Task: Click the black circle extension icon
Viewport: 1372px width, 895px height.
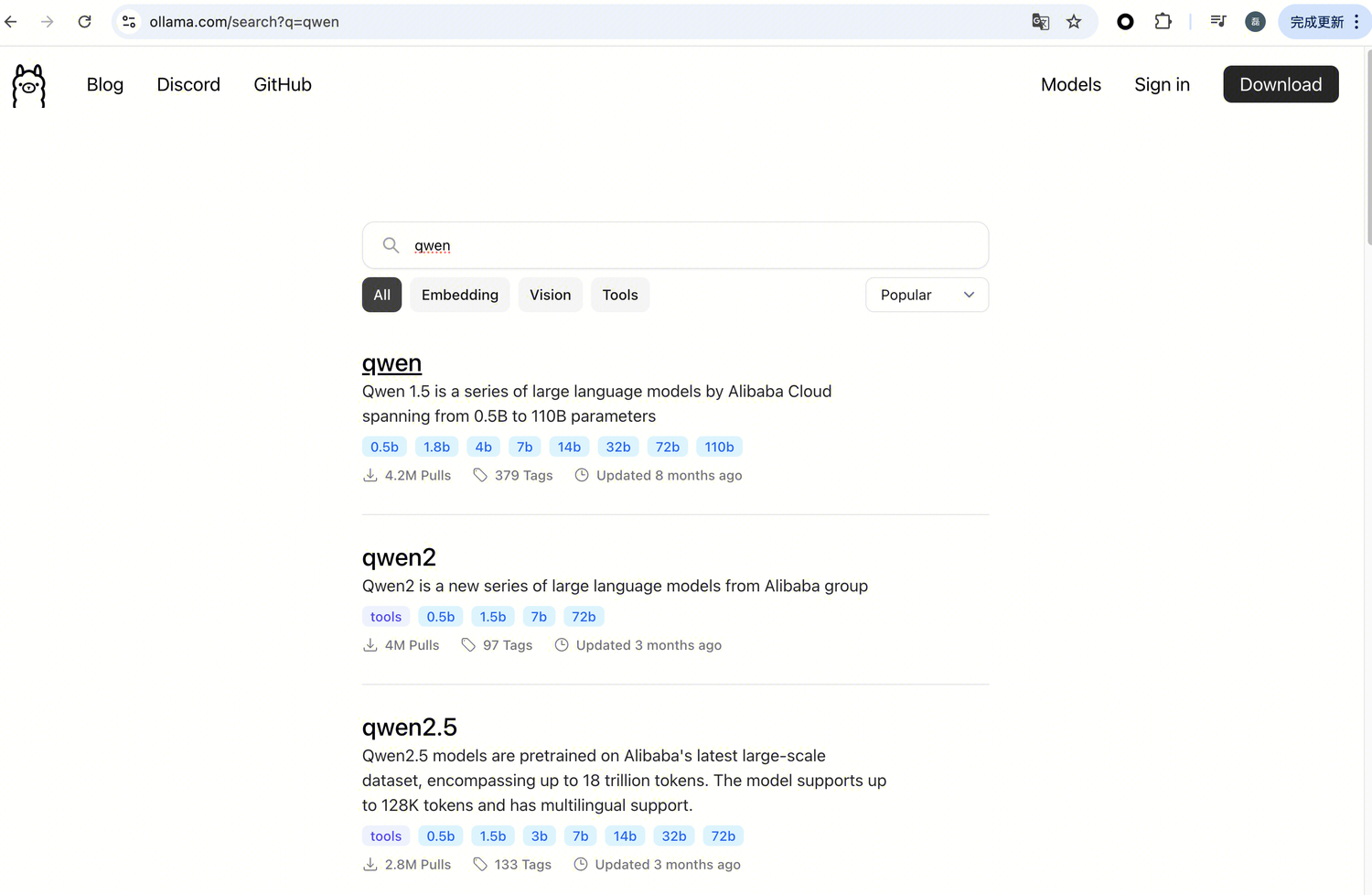Action: pos(1125,21)
